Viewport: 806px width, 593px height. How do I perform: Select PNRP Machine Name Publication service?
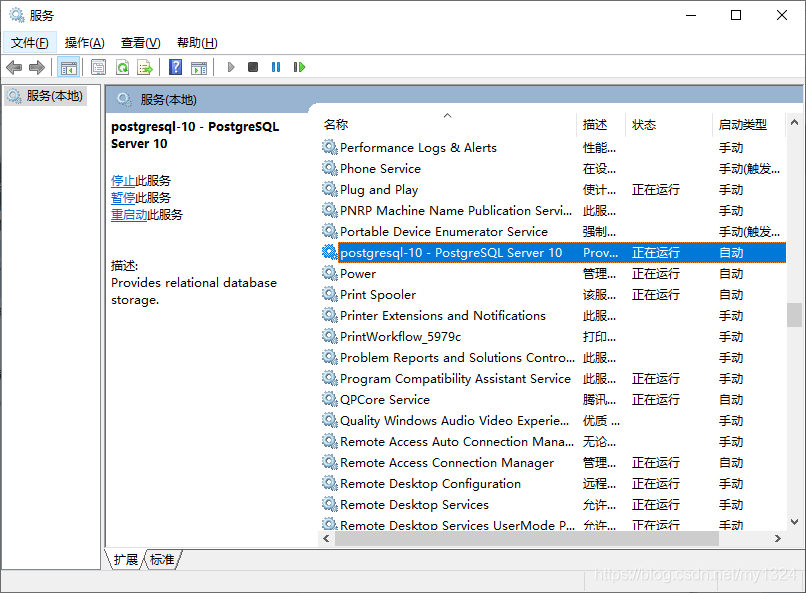(456, 211)
